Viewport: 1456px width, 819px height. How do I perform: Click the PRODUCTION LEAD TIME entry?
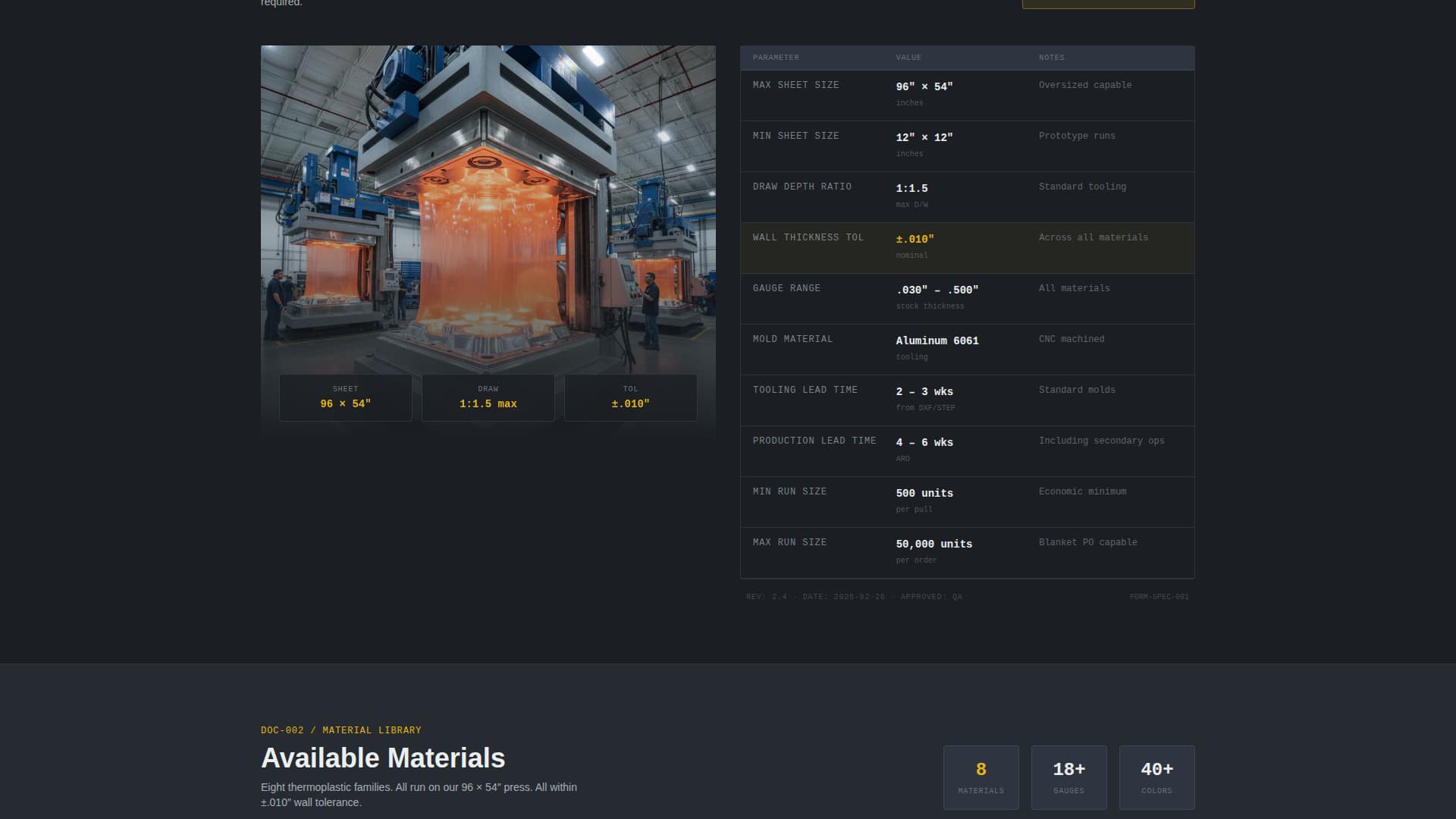(x=967, y=449)
